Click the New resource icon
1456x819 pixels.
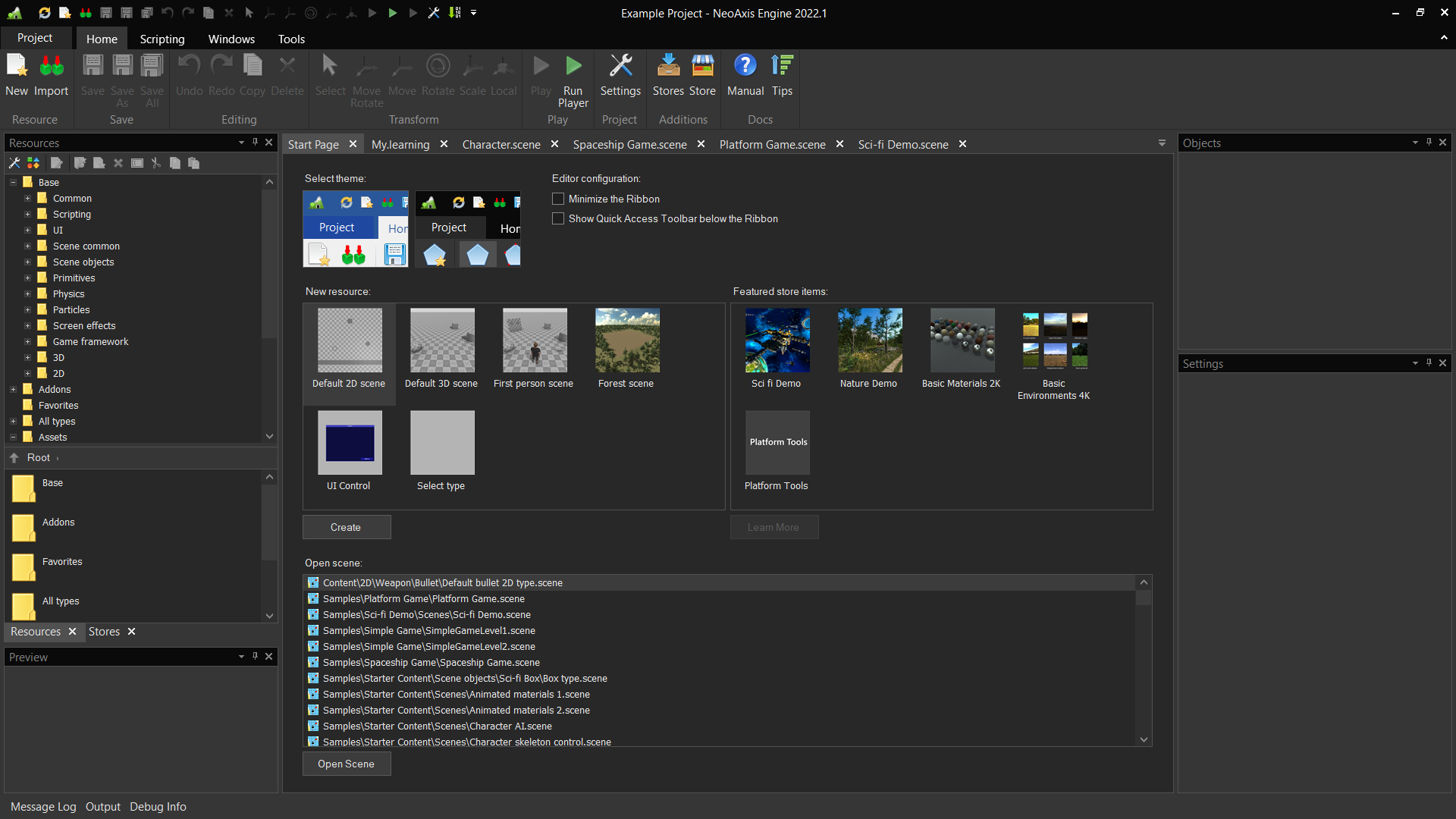pyautogui.click(x=16, y=67)
